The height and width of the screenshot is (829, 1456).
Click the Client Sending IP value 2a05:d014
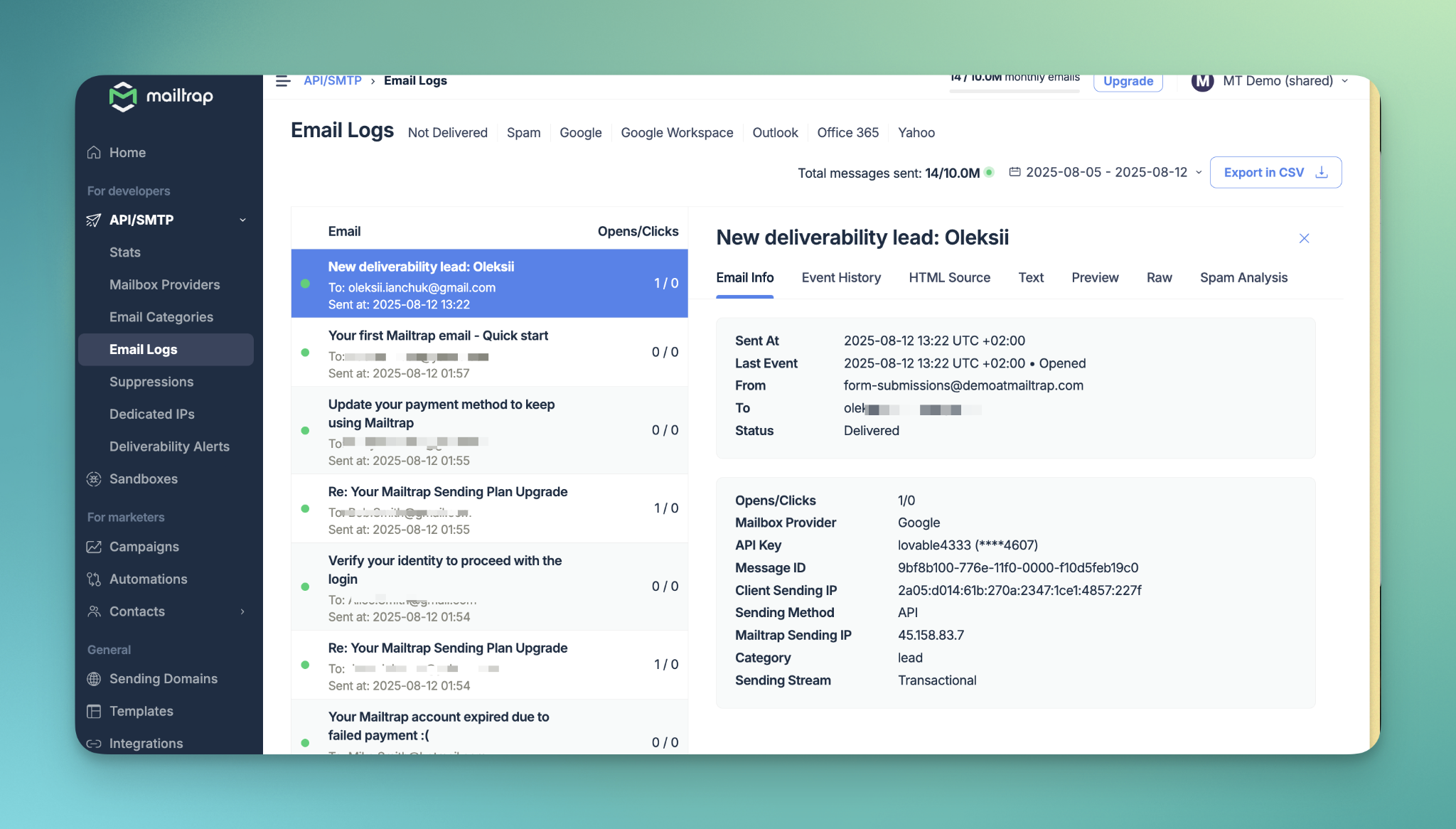pyautogui.click(x=1019, y=591)
